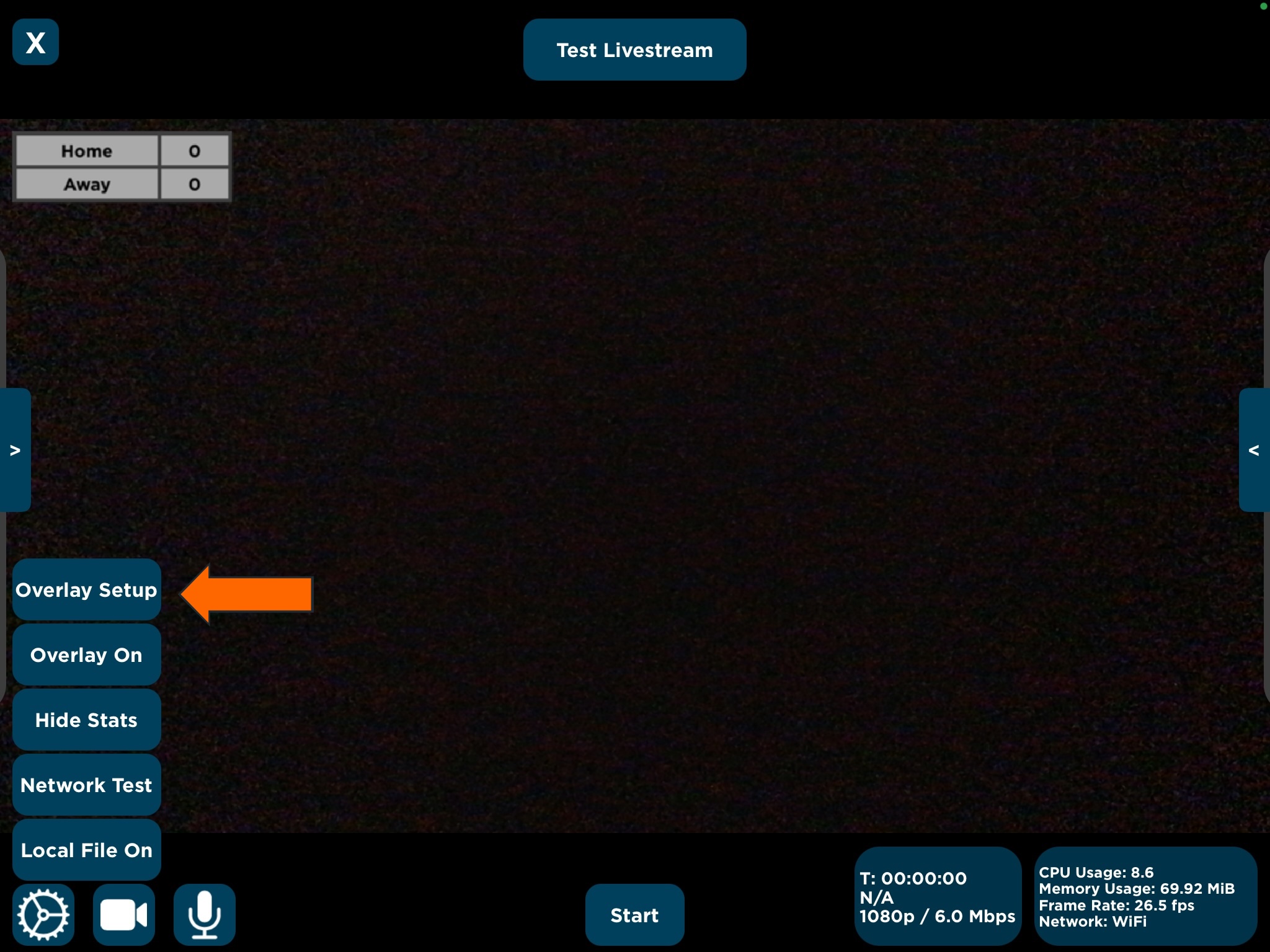
Task: Toggle the Hide Stats button
Action: tap(87, 720)
